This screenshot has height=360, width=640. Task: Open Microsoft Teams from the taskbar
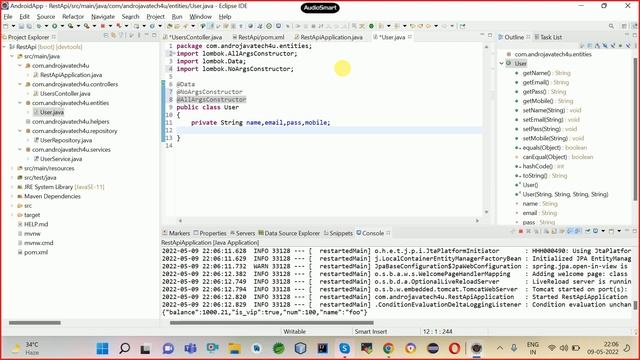[x=190, y=348]
